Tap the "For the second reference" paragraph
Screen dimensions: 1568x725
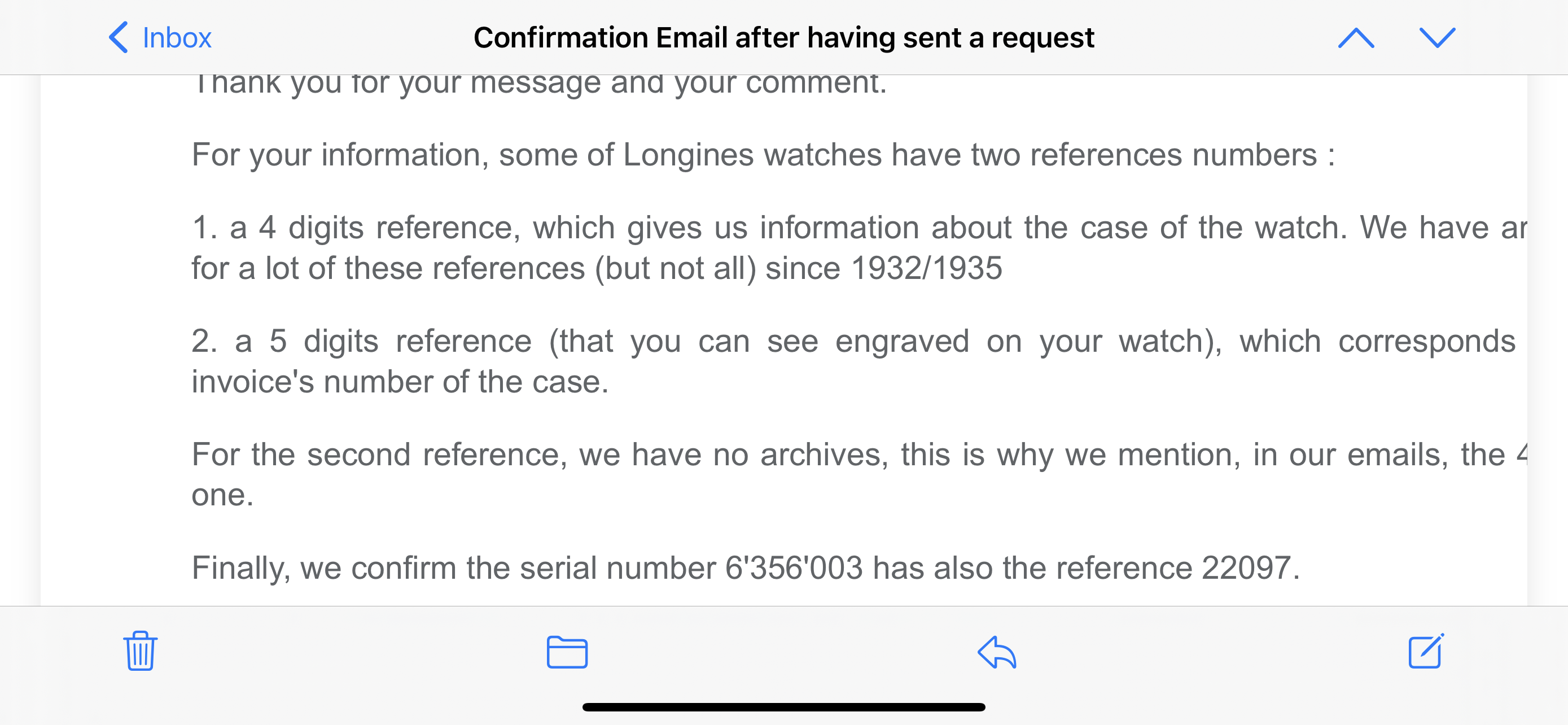(x=860, y=475)
